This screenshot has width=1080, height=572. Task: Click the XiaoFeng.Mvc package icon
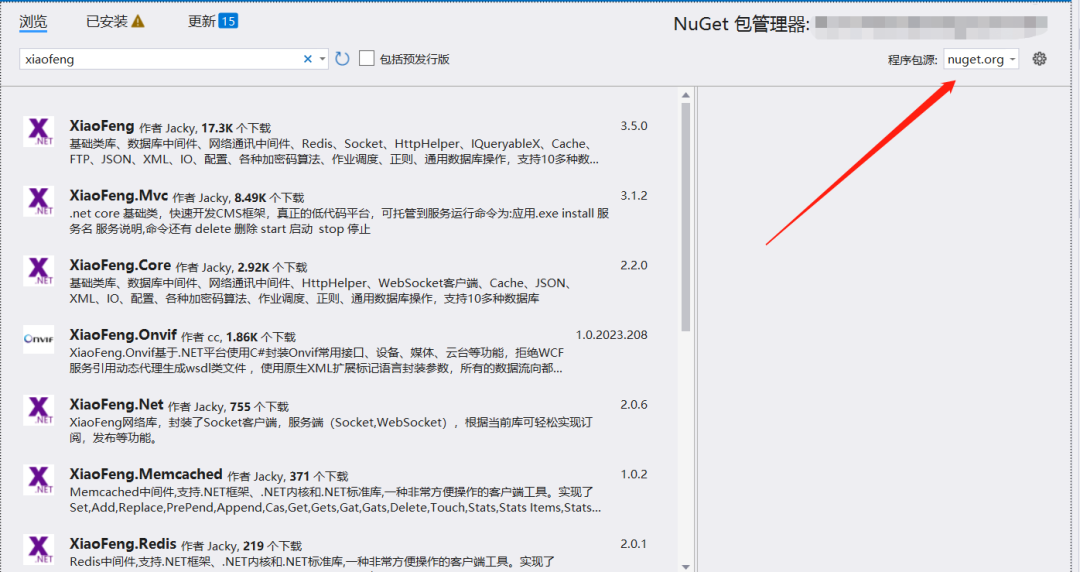coord(39,201)
